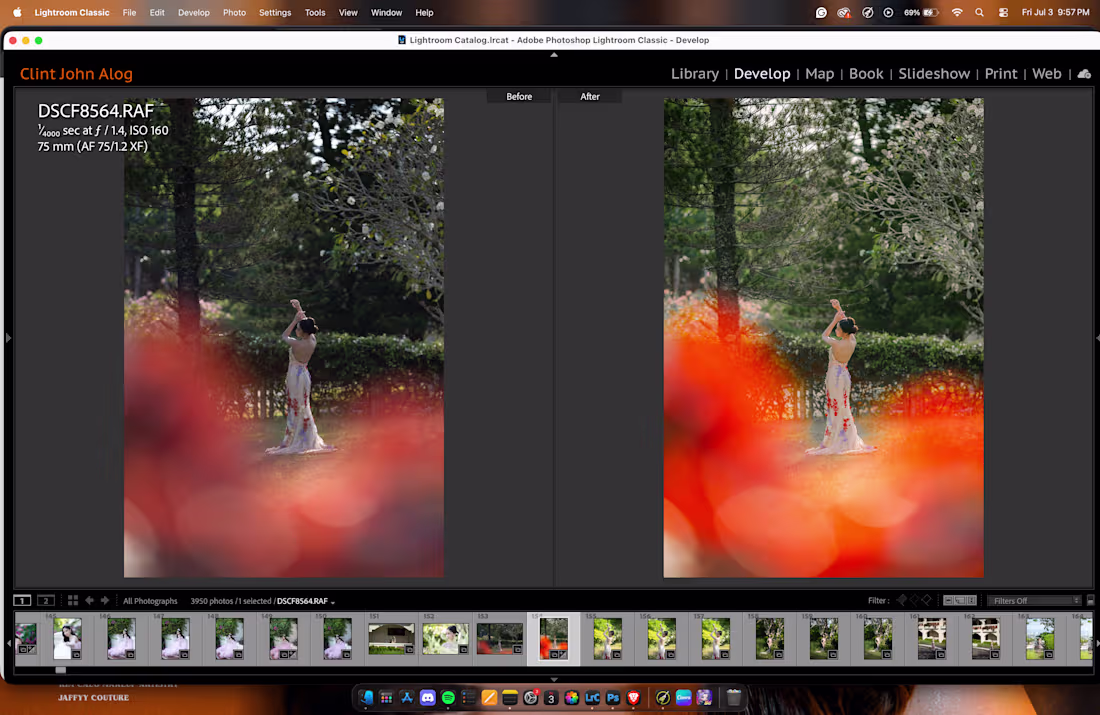
Task: Open Grid view from filmstrip toolbar
Action: (x=73, y=601)
